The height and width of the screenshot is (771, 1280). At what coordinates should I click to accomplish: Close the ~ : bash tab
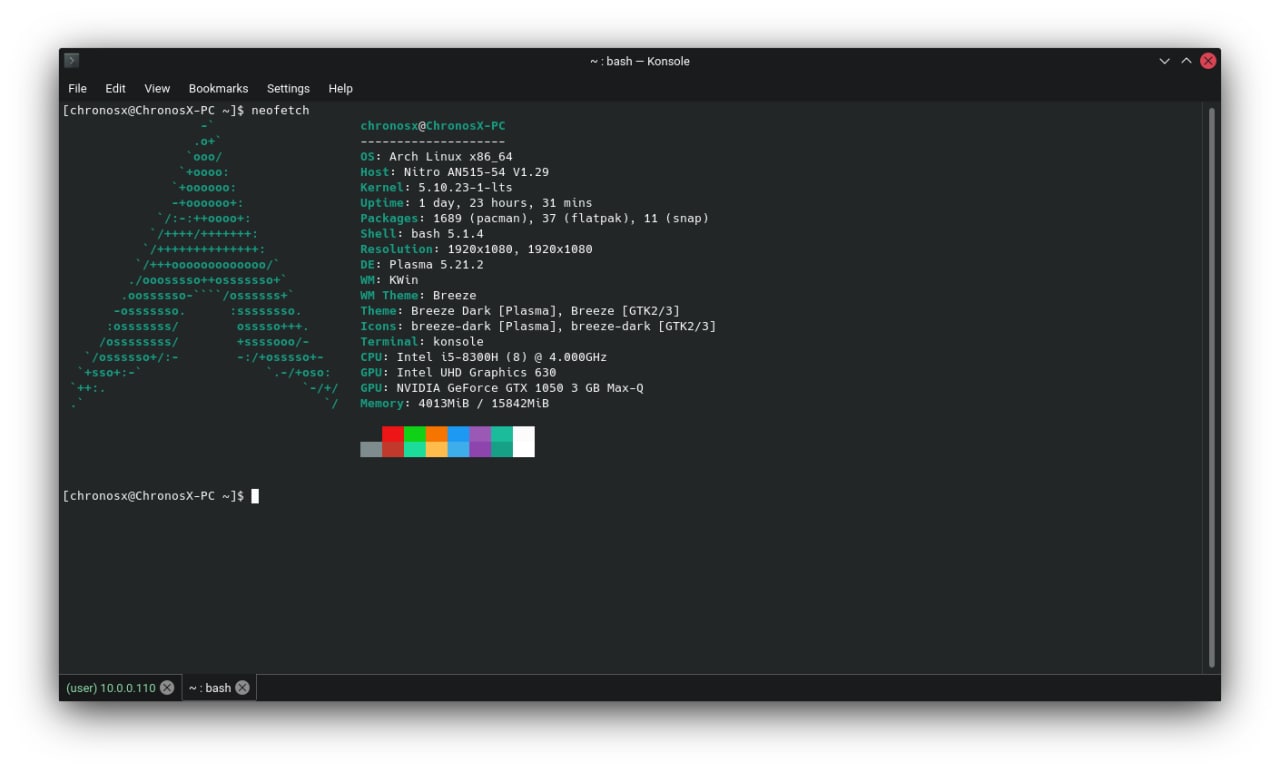(242, 688)
